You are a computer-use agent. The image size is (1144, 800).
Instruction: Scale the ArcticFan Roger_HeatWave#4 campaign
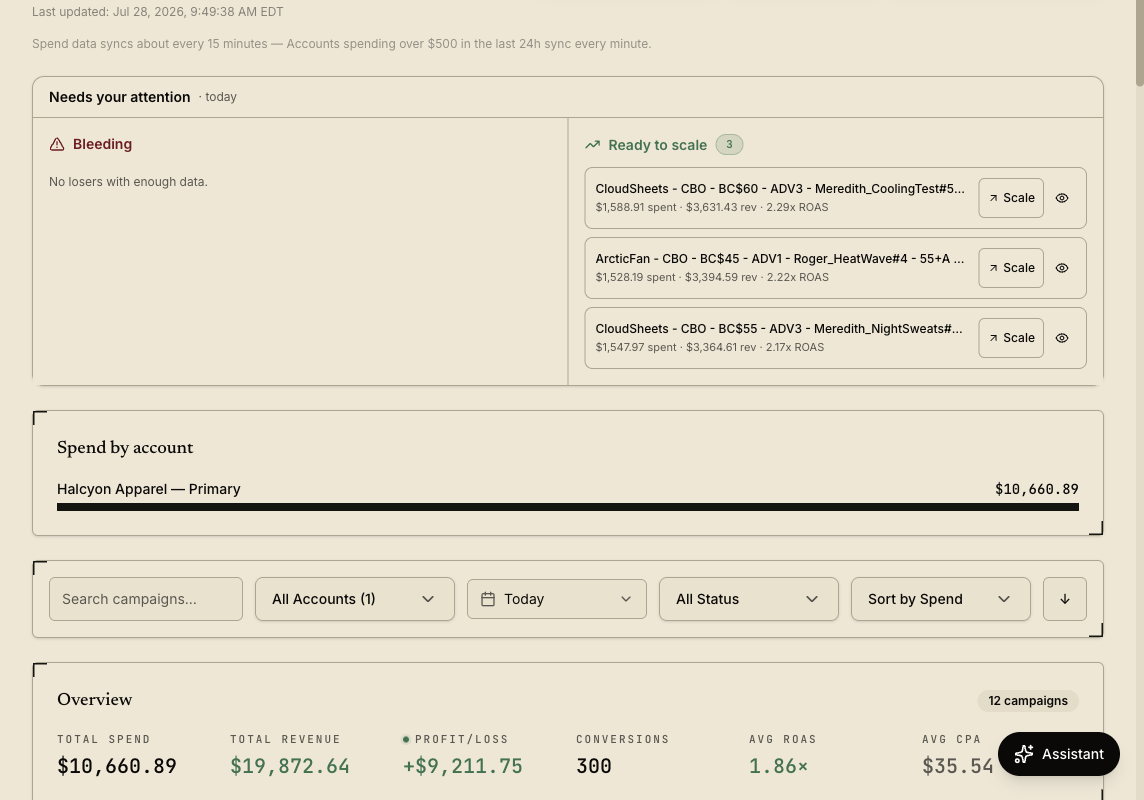tap(1010, 268)
